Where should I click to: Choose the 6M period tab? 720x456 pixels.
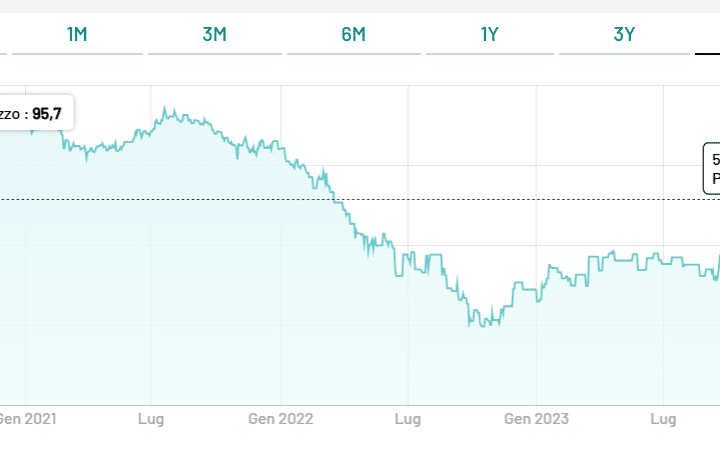[353, 35]
